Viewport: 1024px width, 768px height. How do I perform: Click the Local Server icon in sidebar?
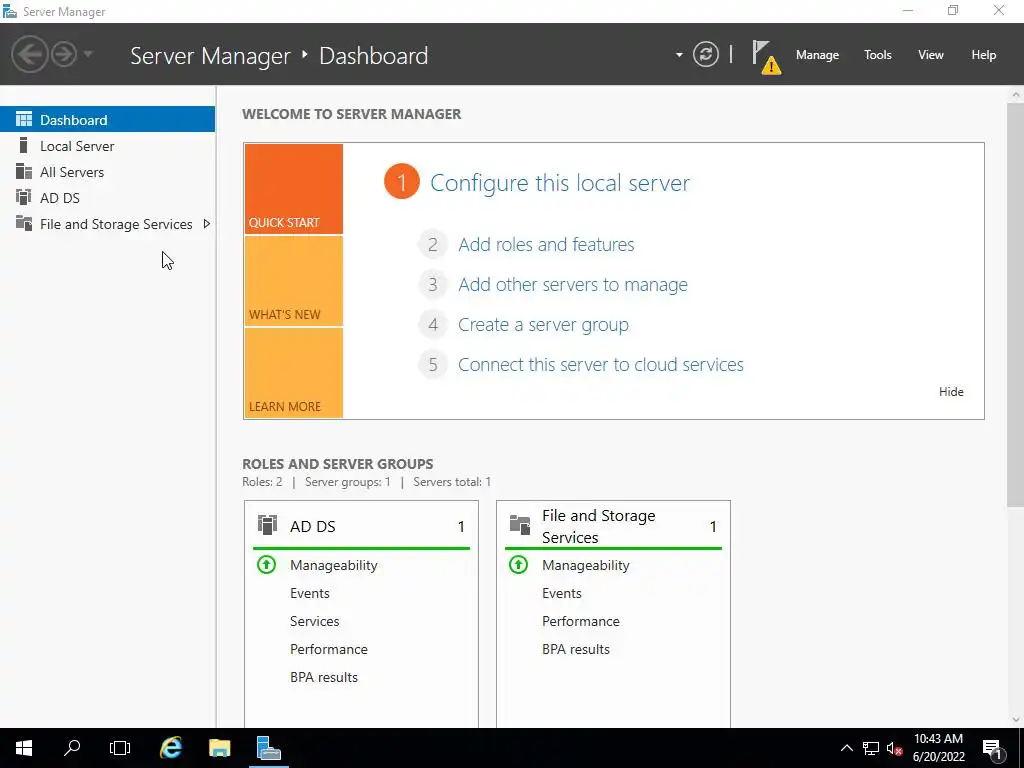(24, 145)
